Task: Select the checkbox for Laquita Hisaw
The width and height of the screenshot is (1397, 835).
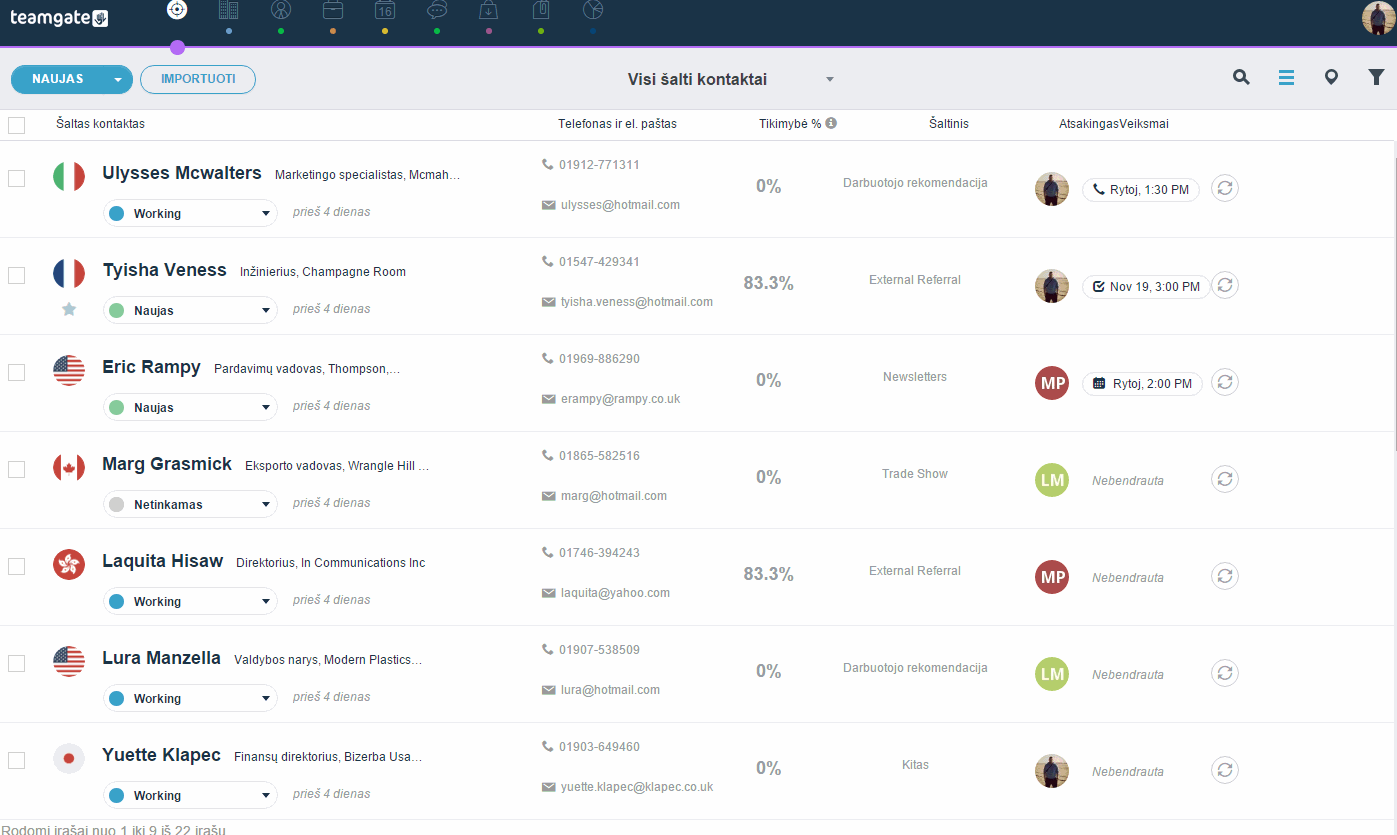Action: click(x=16, y=566)
